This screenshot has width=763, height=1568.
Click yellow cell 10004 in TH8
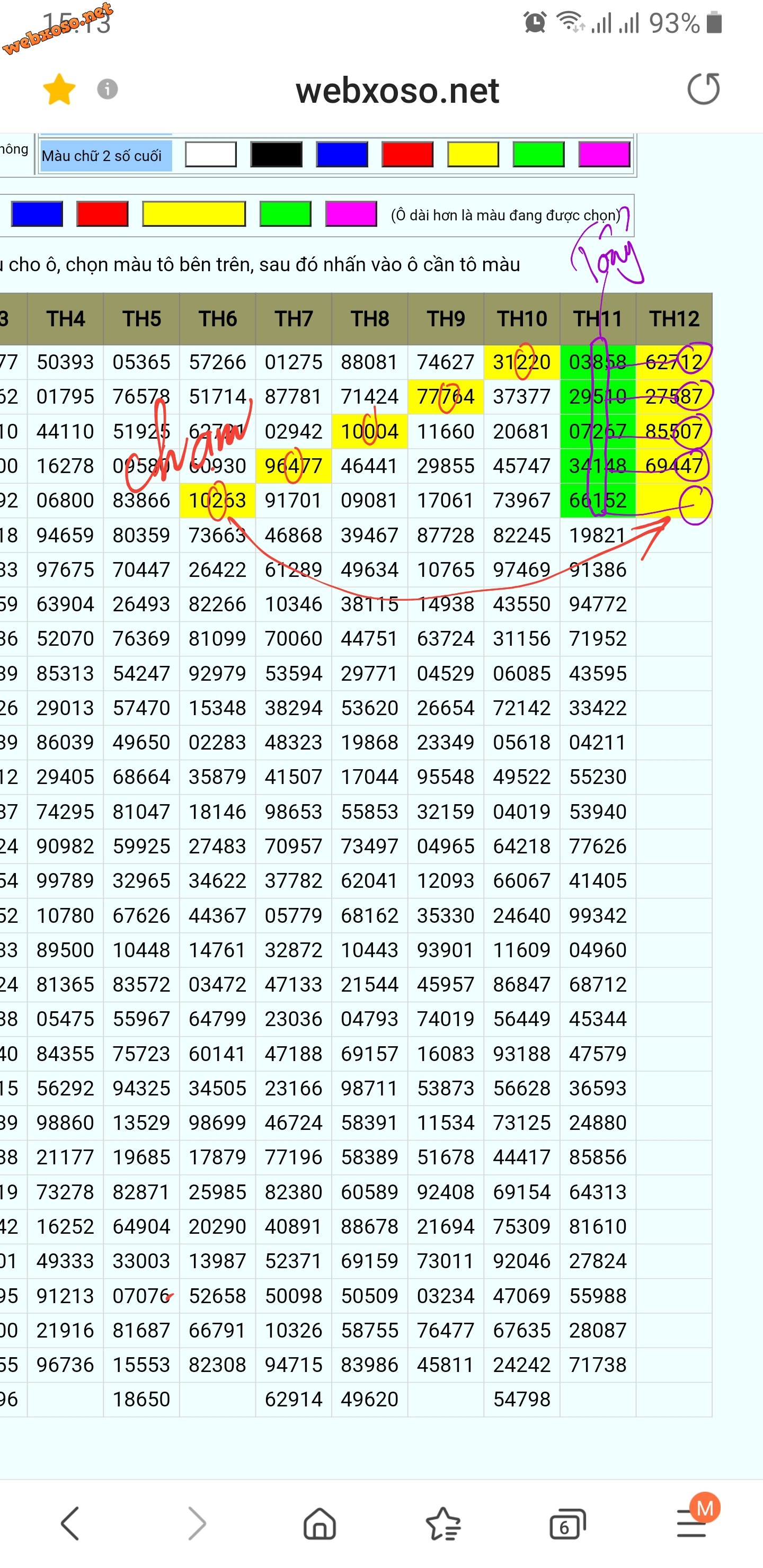click(x=370, y=432)
